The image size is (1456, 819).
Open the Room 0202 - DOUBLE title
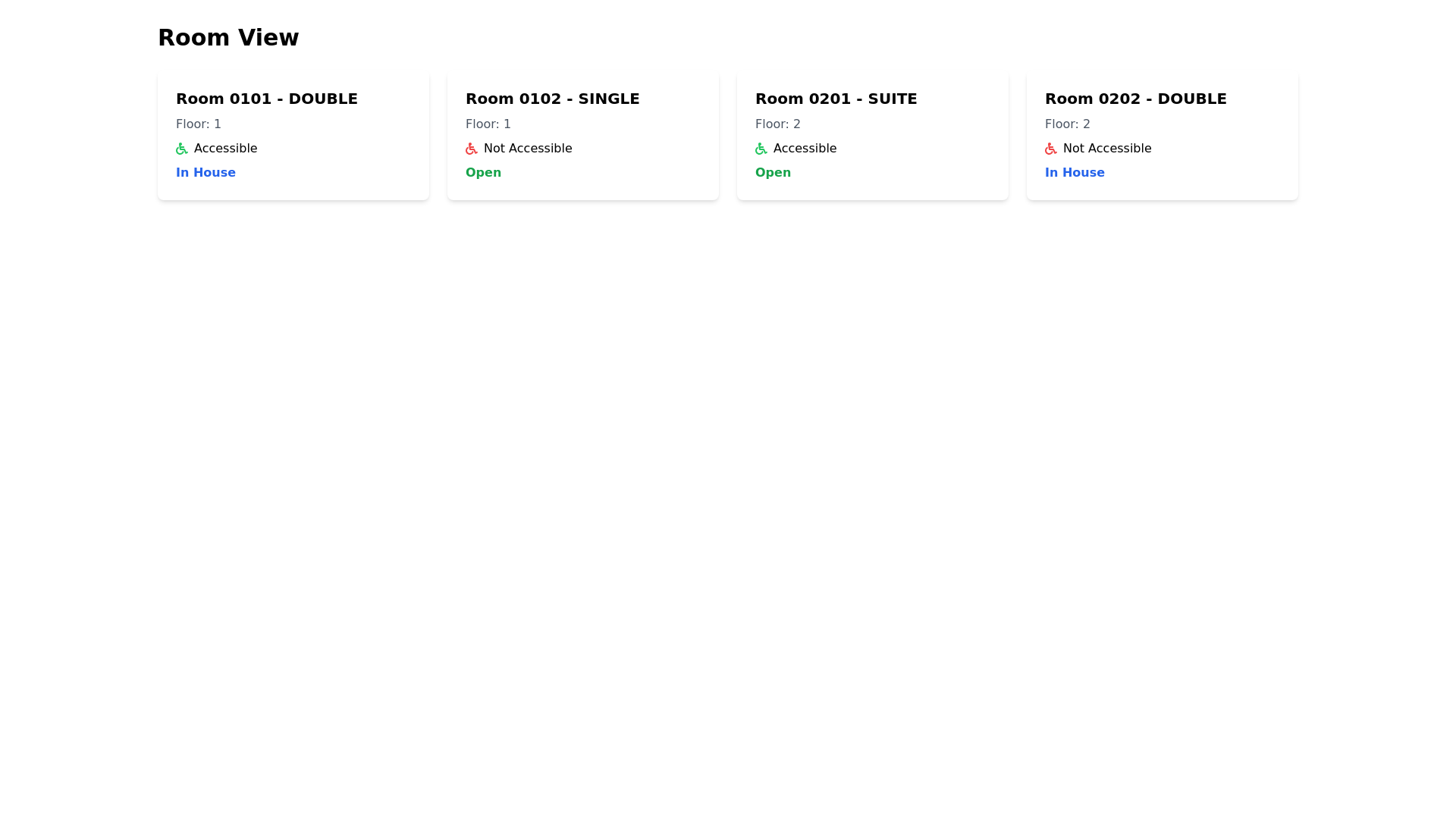point(1136,99)
